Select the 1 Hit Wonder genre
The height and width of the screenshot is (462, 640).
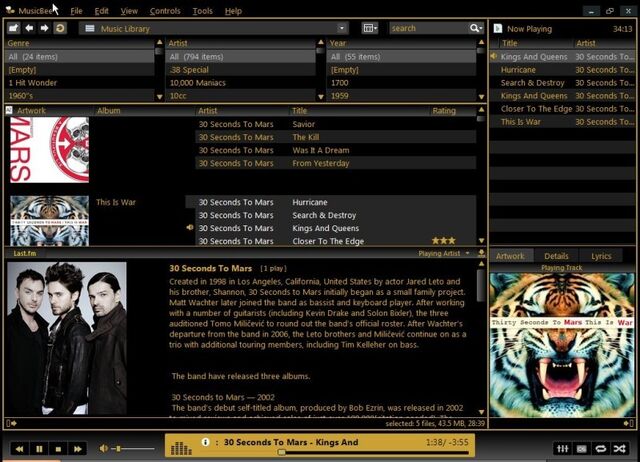tap(80, 83)
